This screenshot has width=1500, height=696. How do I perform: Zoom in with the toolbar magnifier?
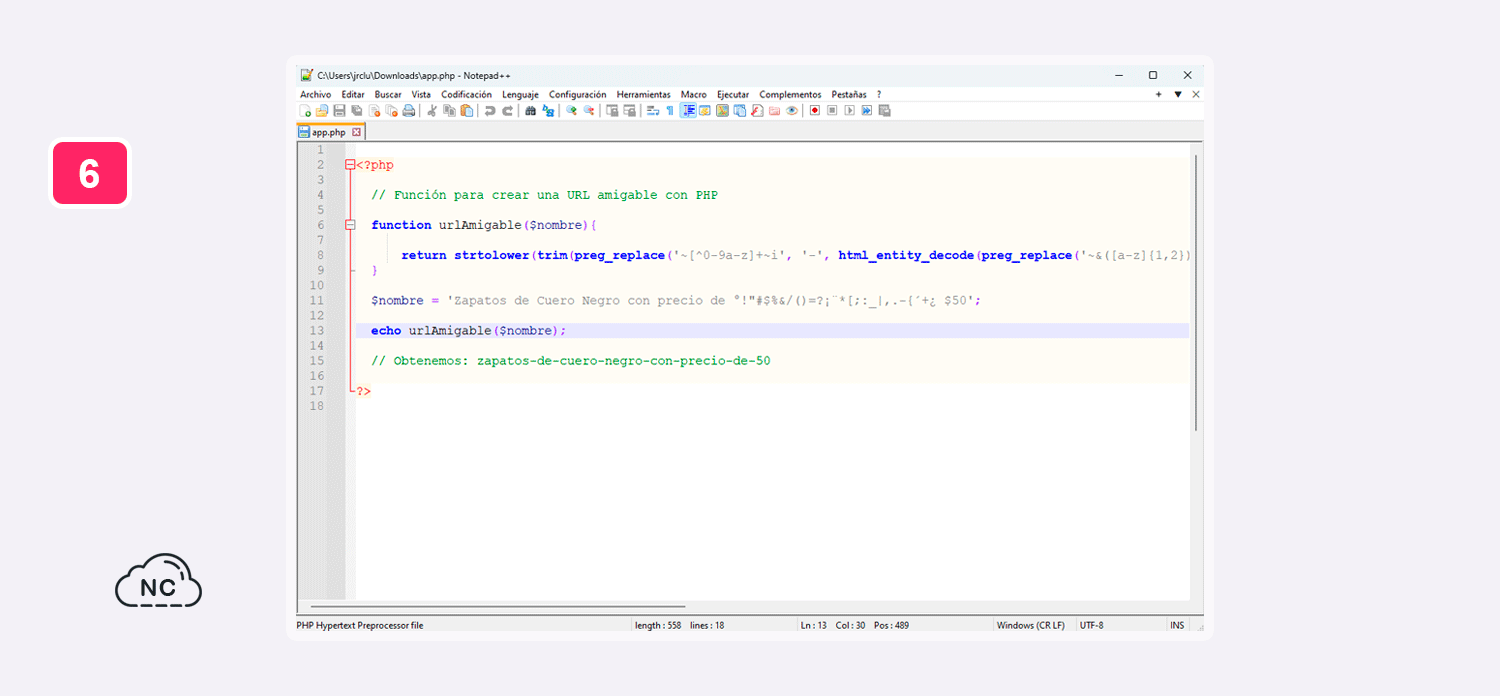pyautogui.click(x=571, y=111)
